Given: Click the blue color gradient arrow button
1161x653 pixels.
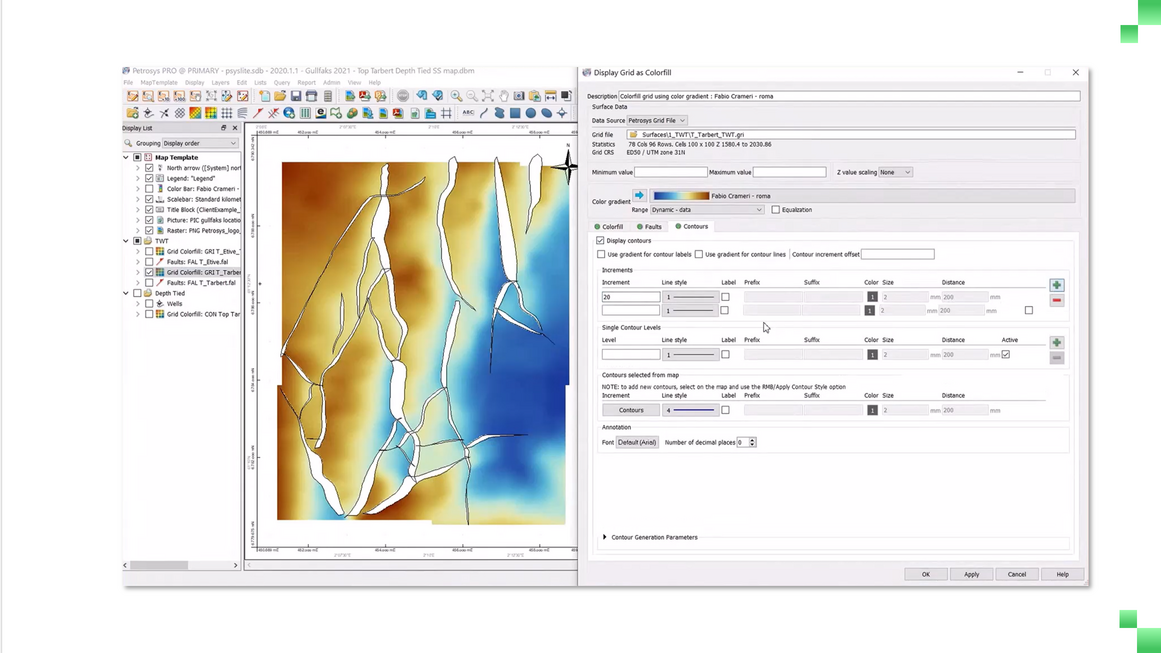Looking at the screenshot, I should tap(639, 196).
